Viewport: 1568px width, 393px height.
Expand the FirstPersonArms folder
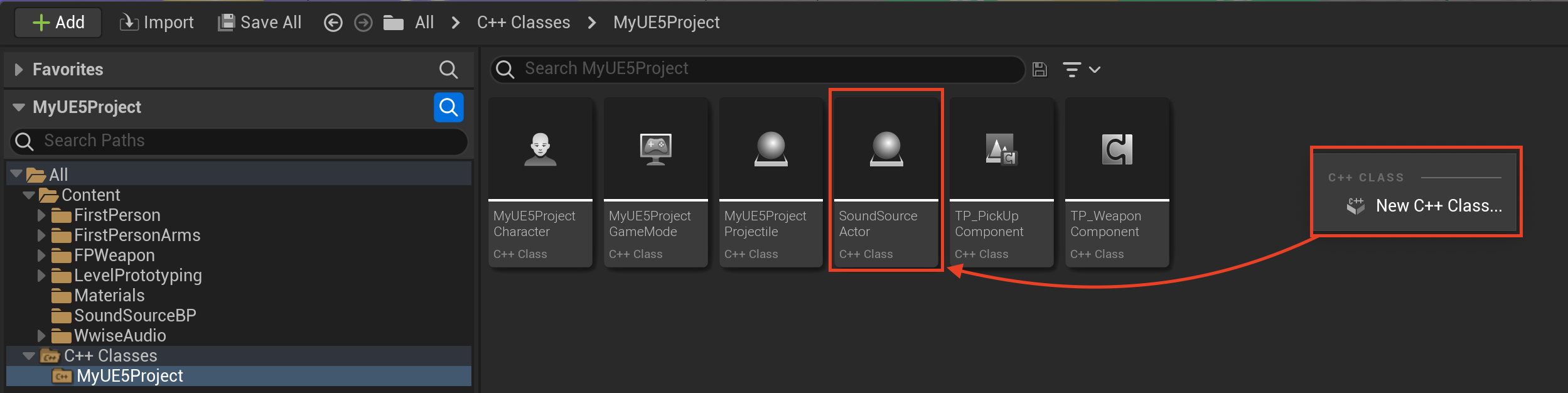[41, 235]
